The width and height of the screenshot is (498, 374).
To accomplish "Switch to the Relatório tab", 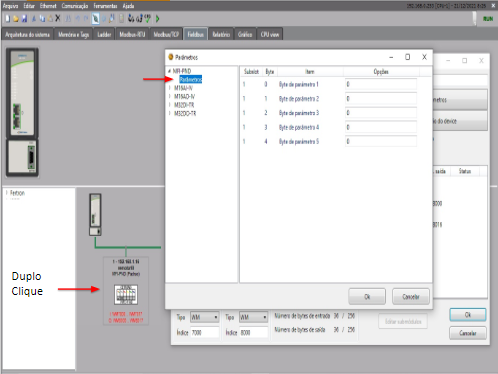I will pos(221,34).
